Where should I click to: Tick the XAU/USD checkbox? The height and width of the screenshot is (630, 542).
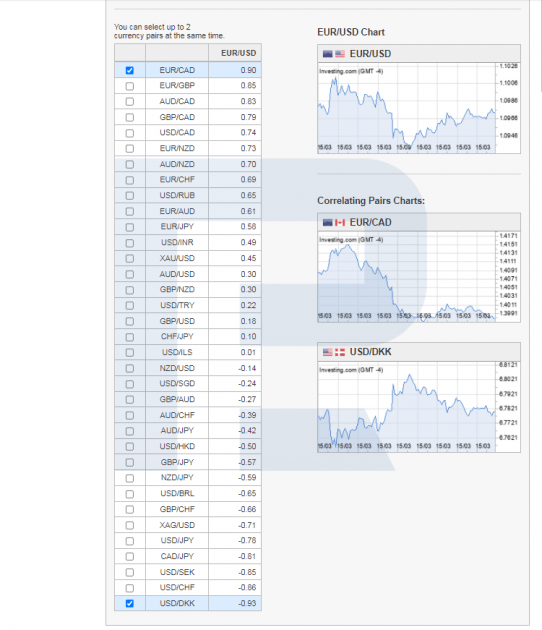pyautogui.click(x=129, y=259)
